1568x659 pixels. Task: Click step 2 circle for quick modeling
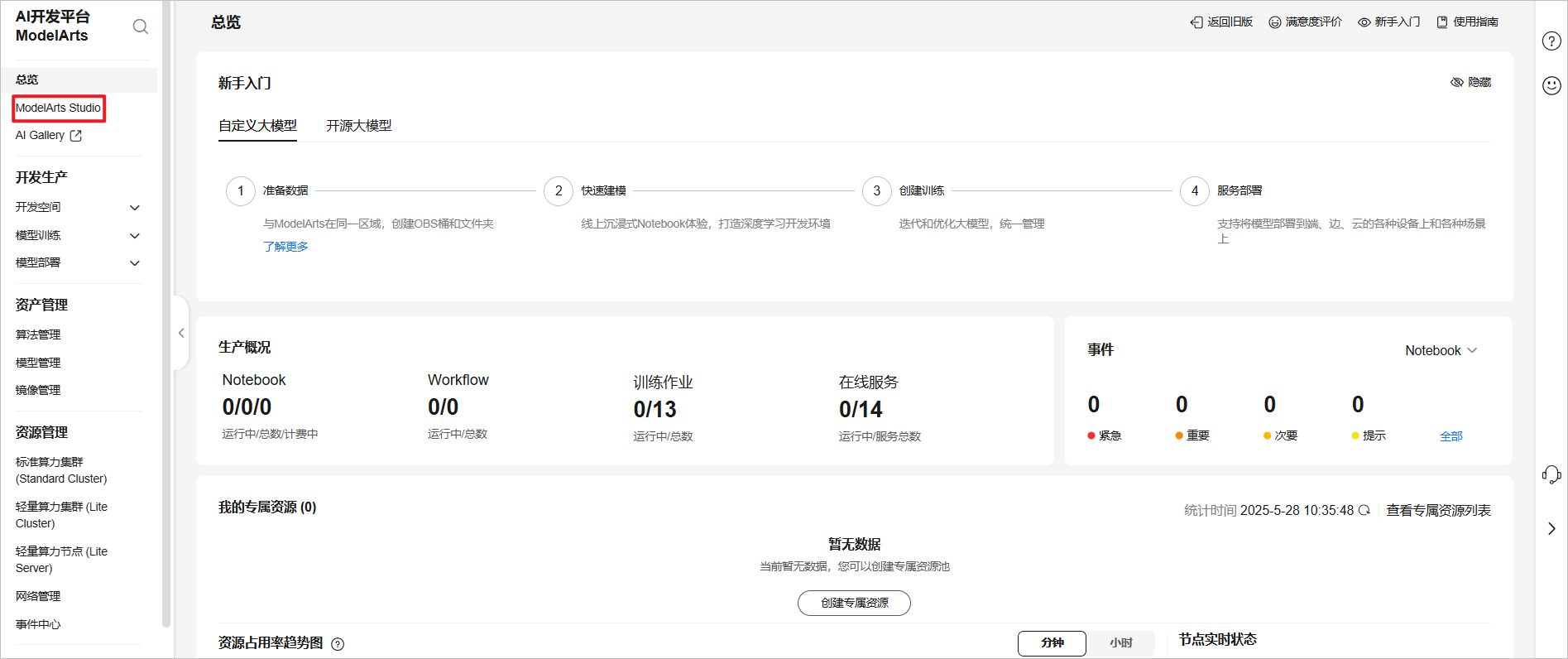pyautogui.click(x=559, y=191)
